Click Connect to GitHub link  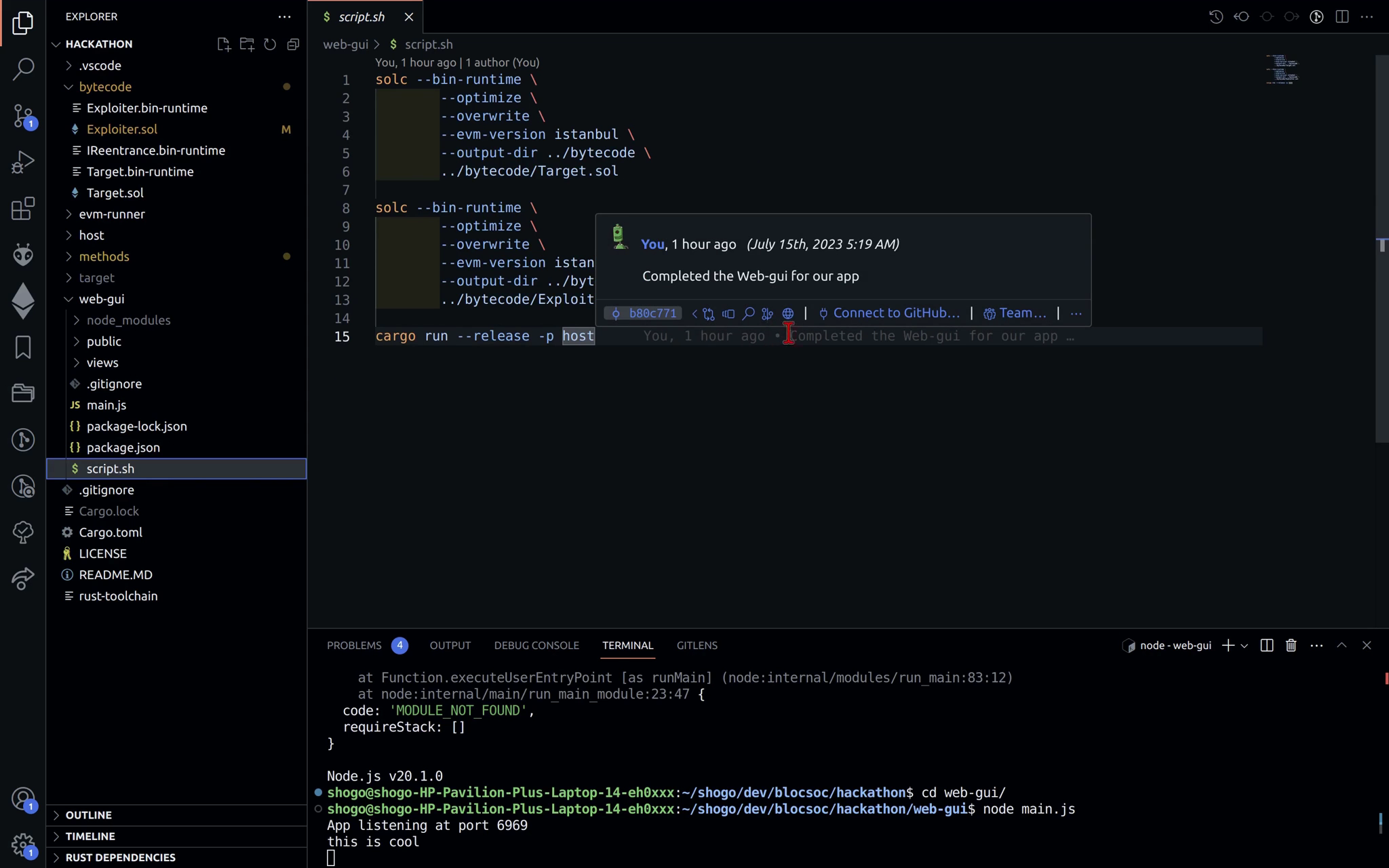pyautogui.click(x=889, y=313)
